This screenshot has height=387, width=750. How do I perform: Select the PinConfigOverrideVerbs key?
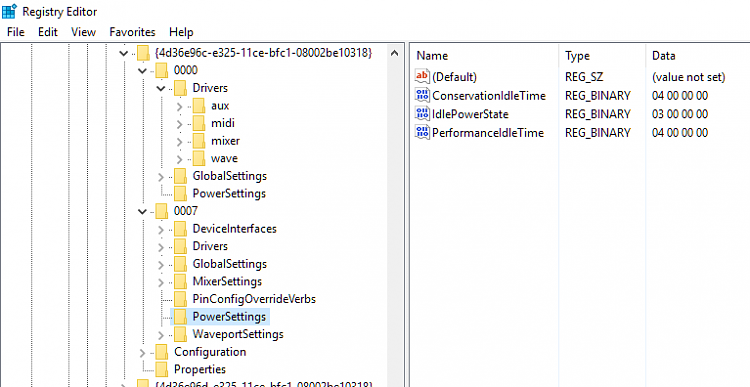pyautogui.click(x=254, y=299)
